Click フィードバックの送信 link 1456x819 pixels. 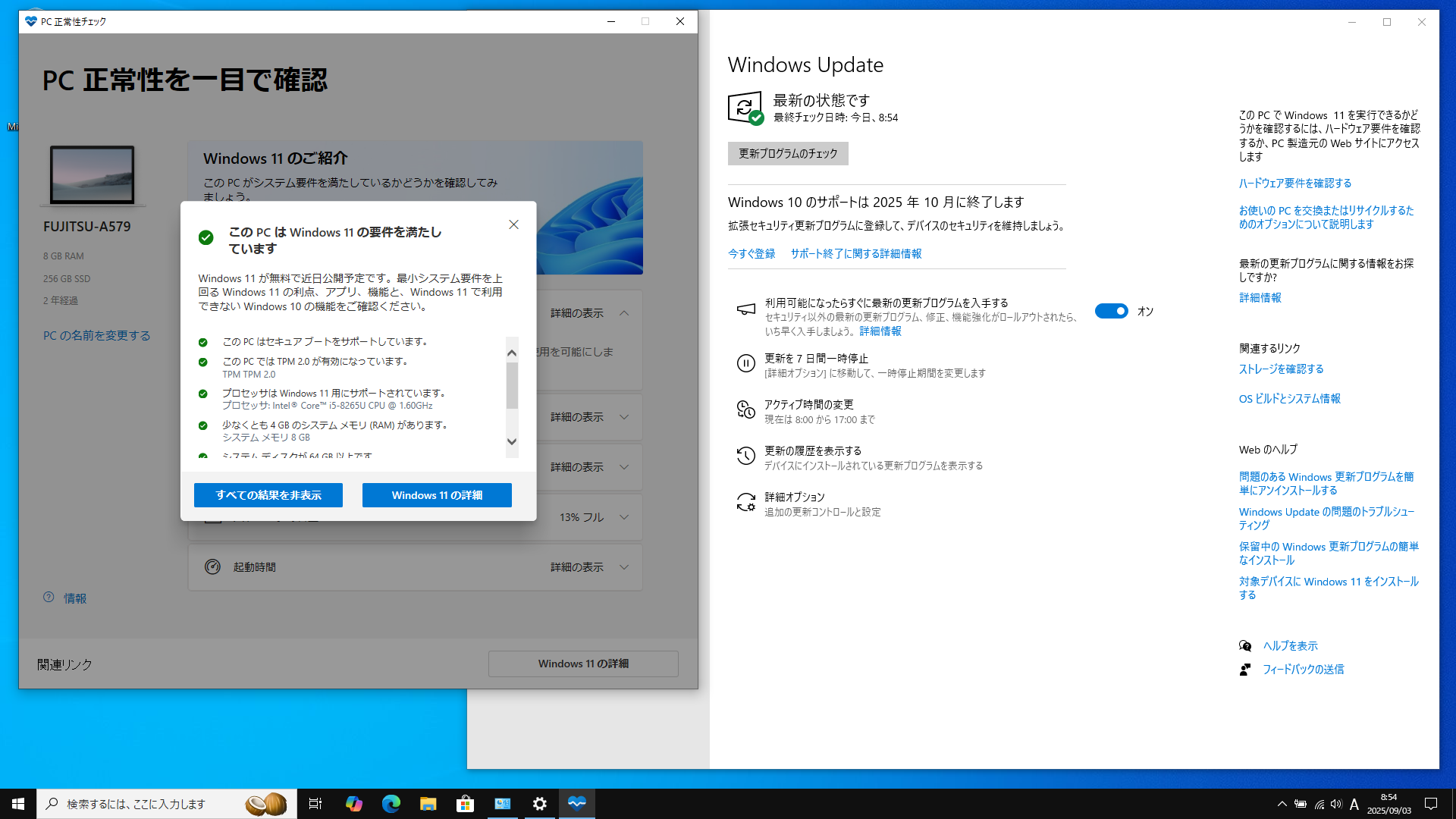coord(1304,669)
